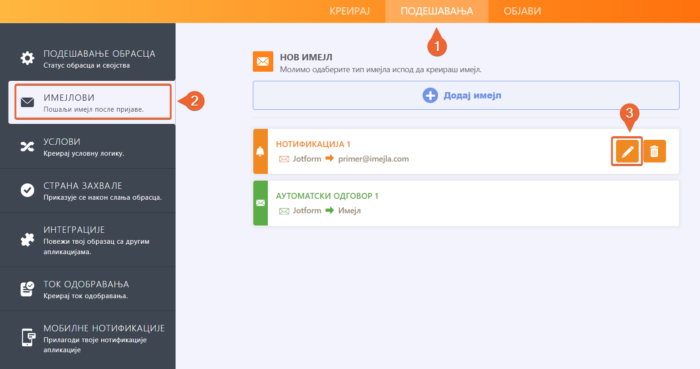Click the text 'Креирај ток одобравања.'
The width and height of the screenshot is (700, 369).
coord(85,296)
